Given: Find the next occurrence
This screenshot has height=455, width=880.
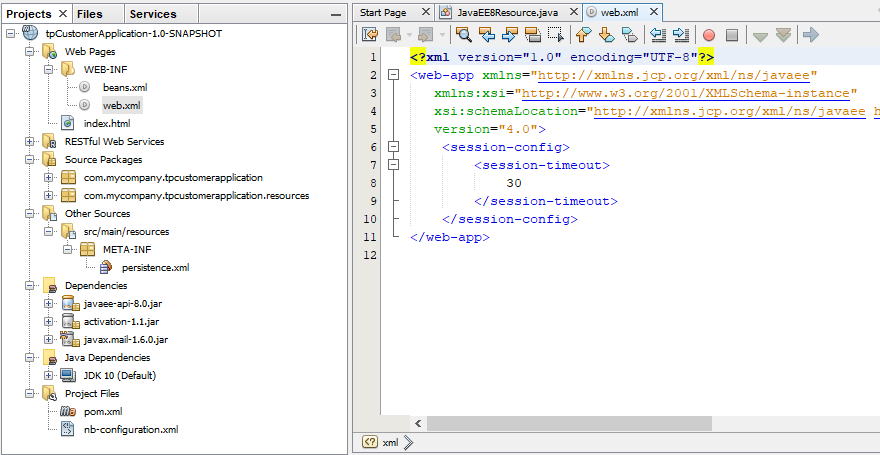Looking at the screenshot, I should (x=510, y=35).
